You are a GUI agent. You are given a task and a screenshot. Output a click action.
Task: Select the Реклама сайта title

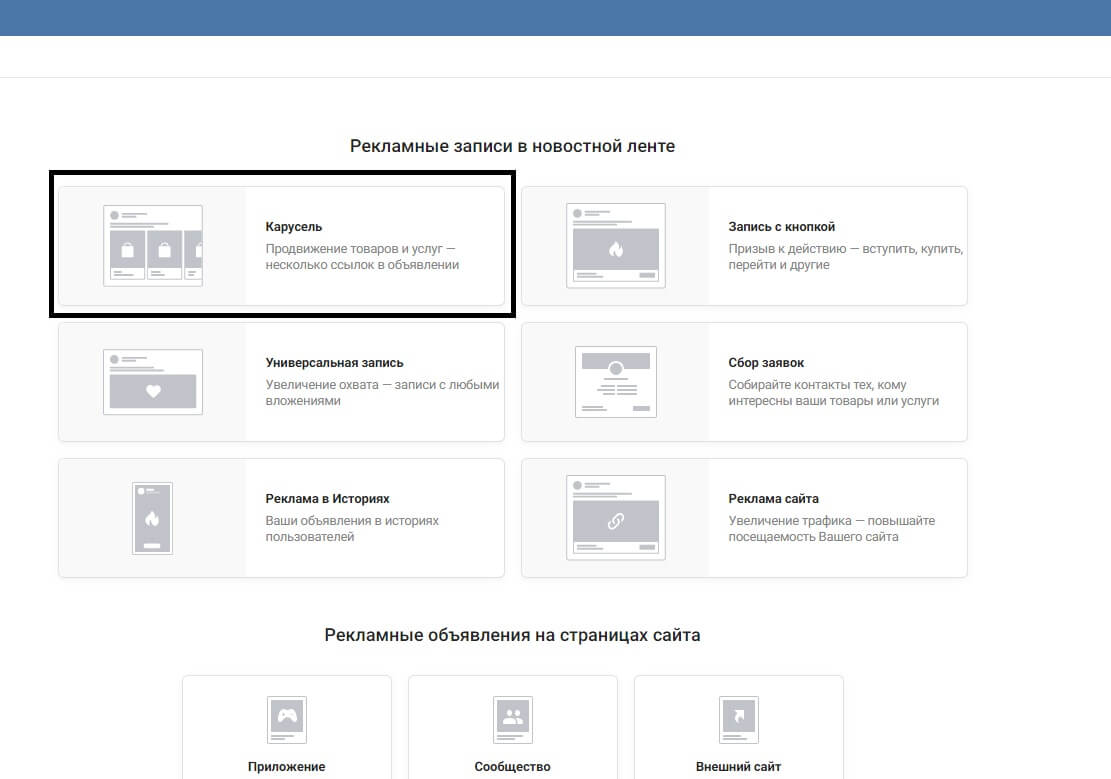773,499
